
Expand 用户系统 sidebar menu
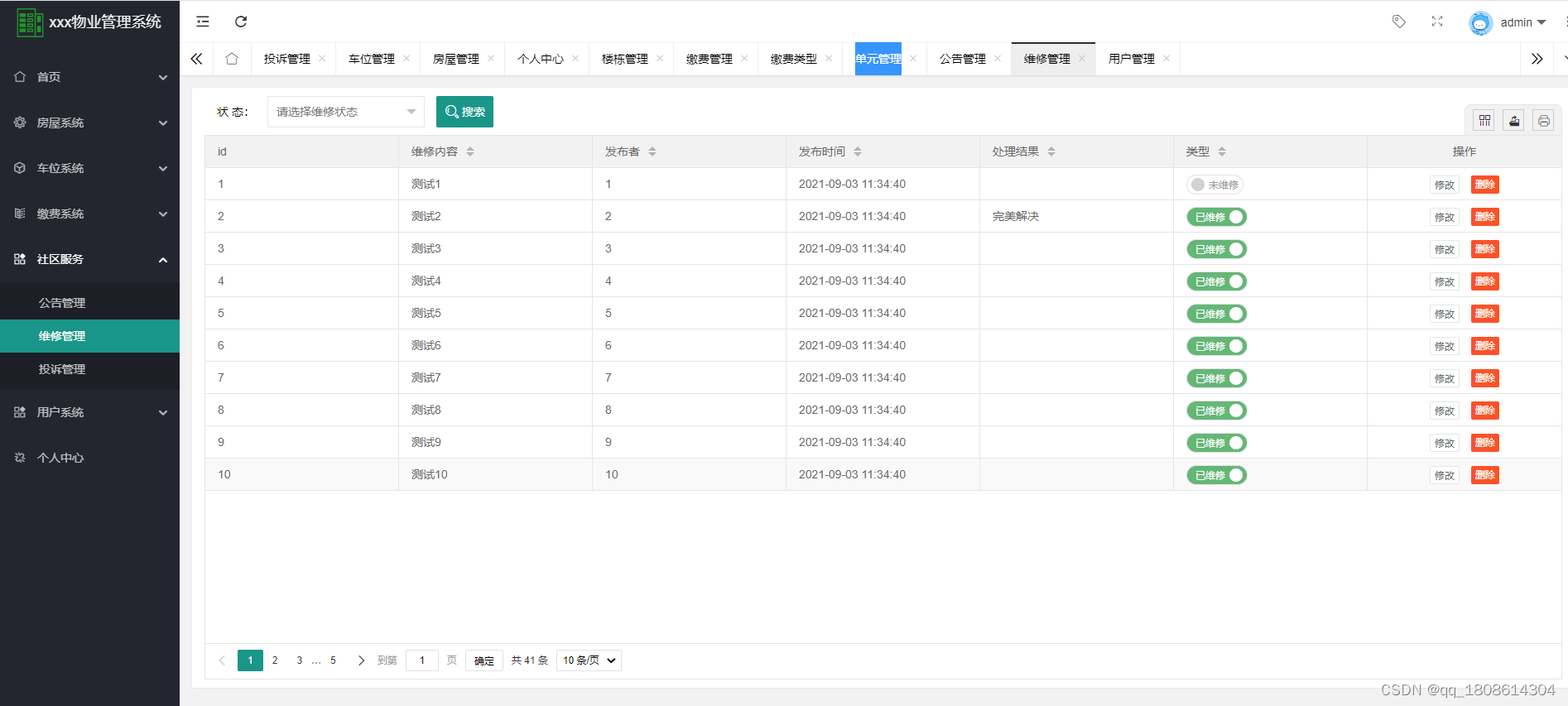[89, 412]
